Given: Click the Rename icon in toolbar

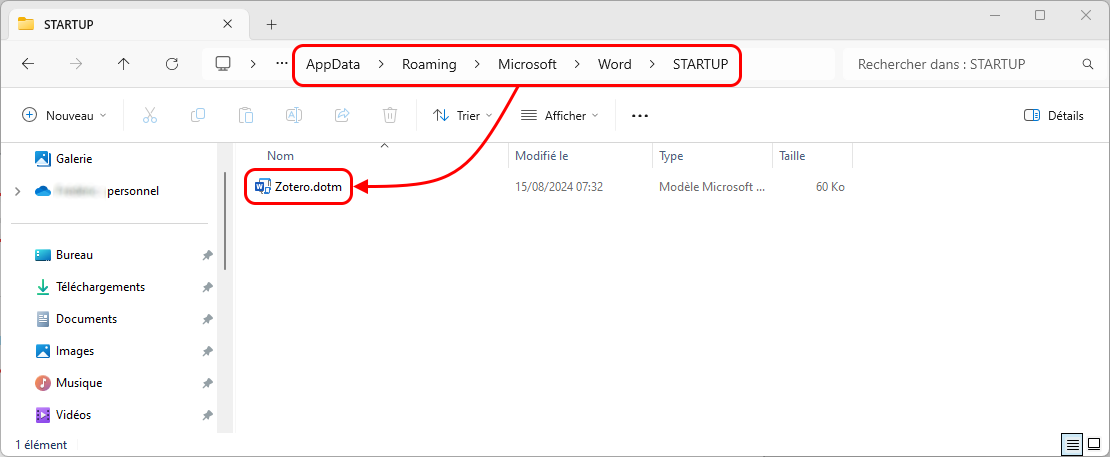Looking at the screenshot, I should 294,116.
